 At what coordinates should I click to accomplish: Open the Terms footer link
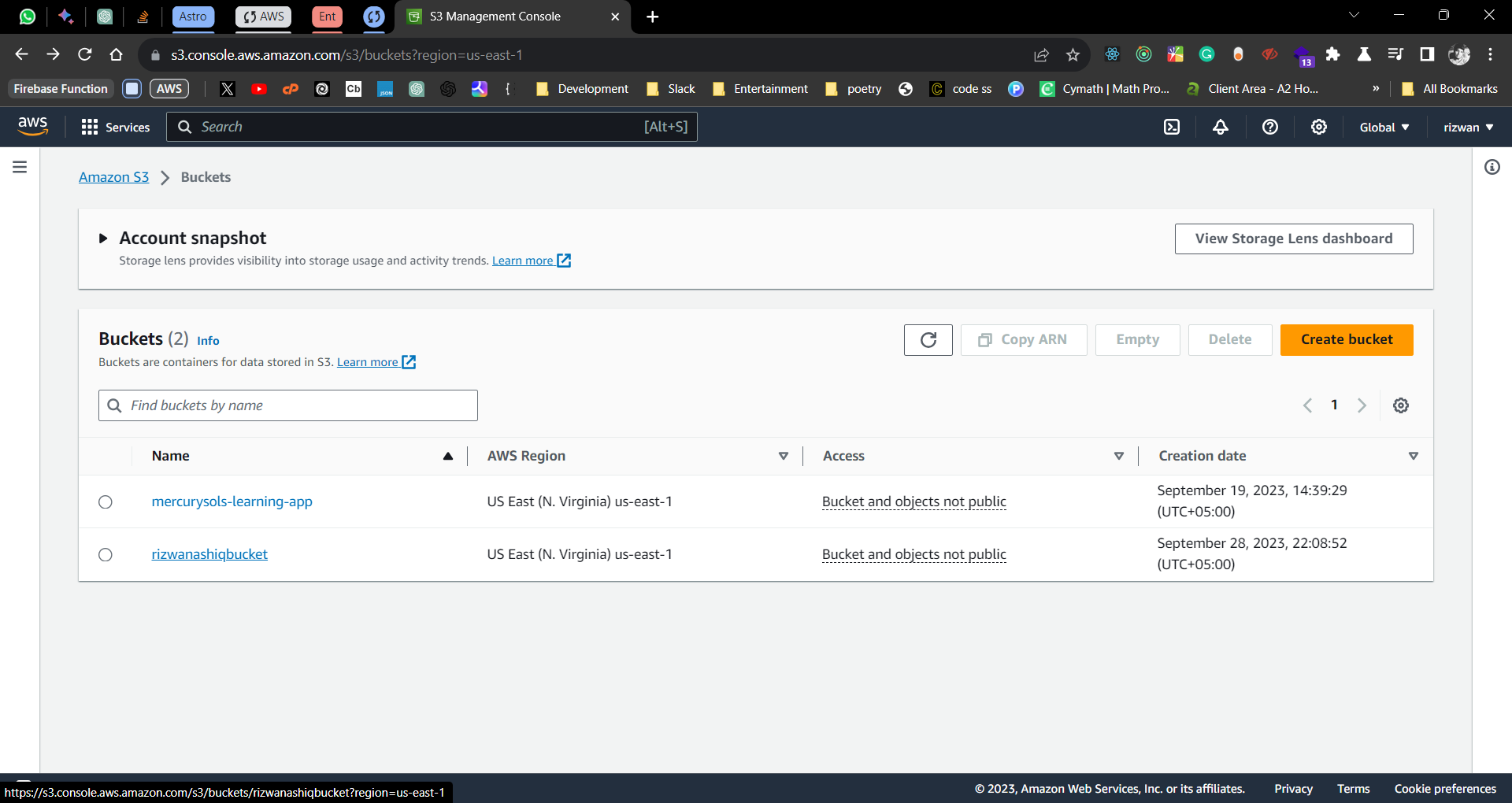point(1353,789)
